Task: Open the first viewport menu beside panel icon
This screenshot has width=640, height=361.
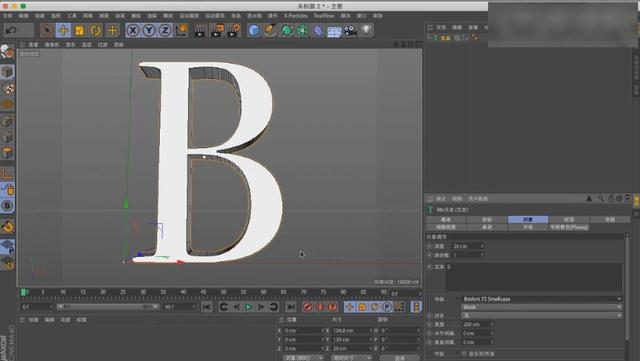Action: [x=33, y=45]
